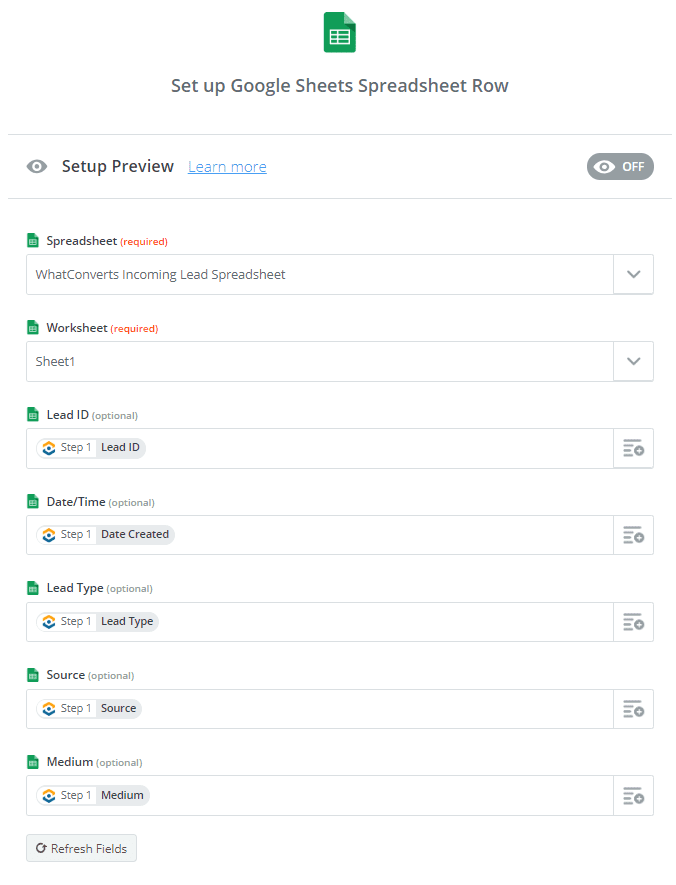Click the Refresh Fields button

[81, 848]
